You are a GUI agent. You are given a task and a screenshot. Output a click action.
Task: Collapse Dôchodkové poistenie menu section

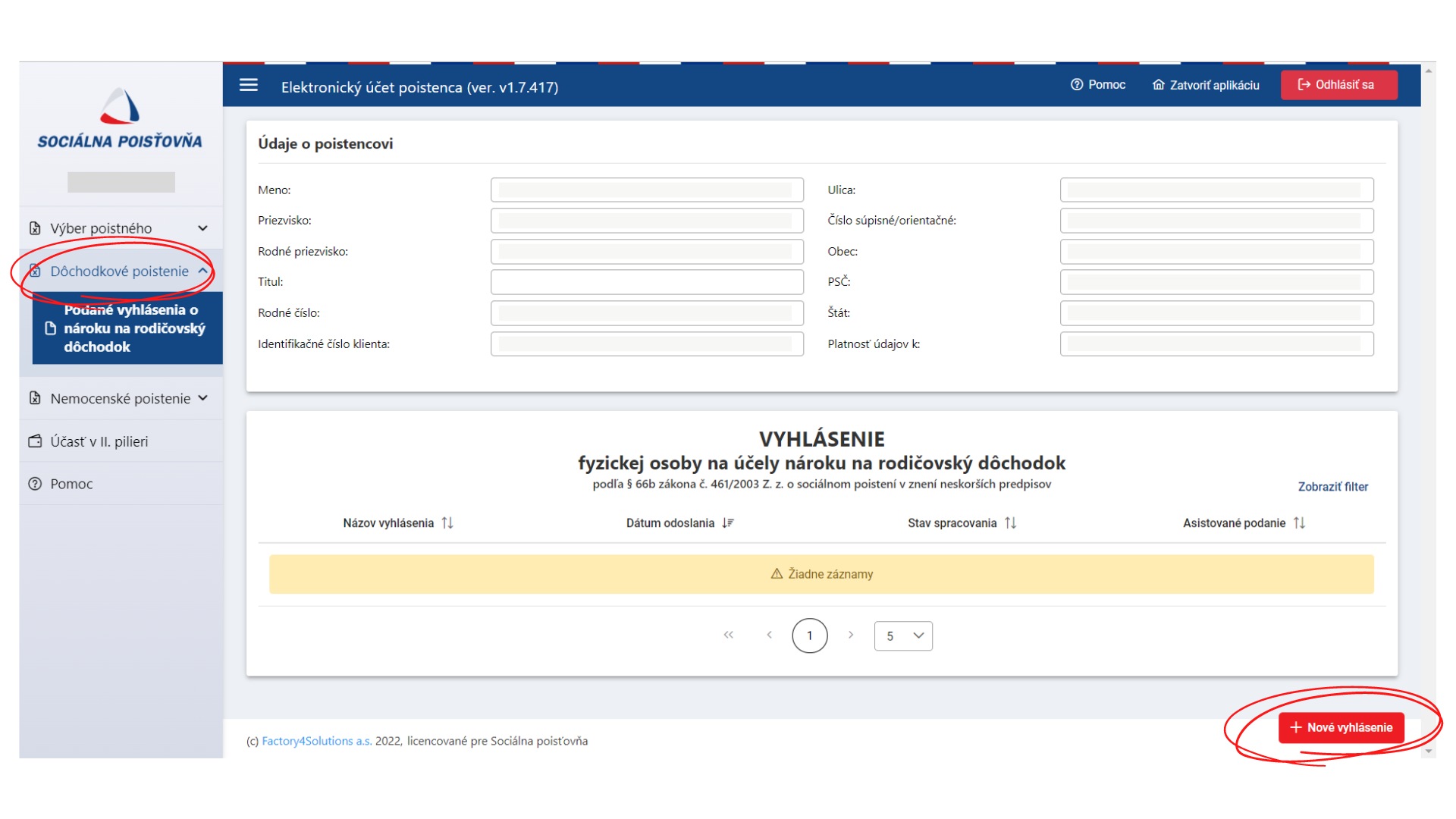[x=120, y=271]
